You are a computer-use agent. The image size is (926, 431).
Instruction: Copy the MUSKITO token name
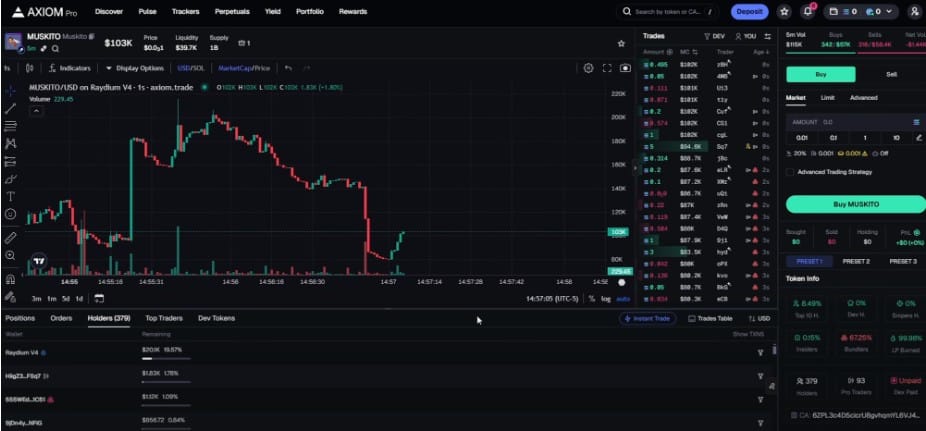point(92,37)
